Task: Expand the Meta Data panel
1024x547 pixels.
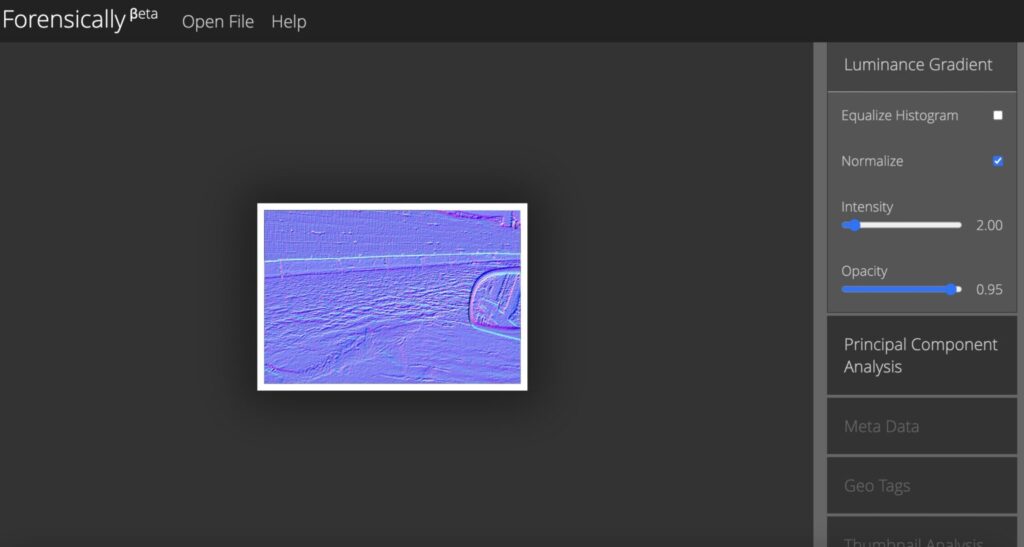Action: [881, 427]
